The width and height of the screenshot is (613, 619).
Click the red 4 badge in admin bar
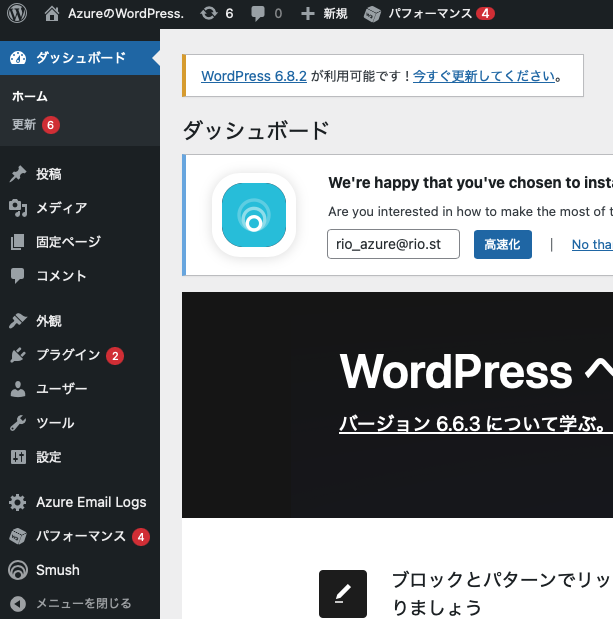tap(485, 14)
